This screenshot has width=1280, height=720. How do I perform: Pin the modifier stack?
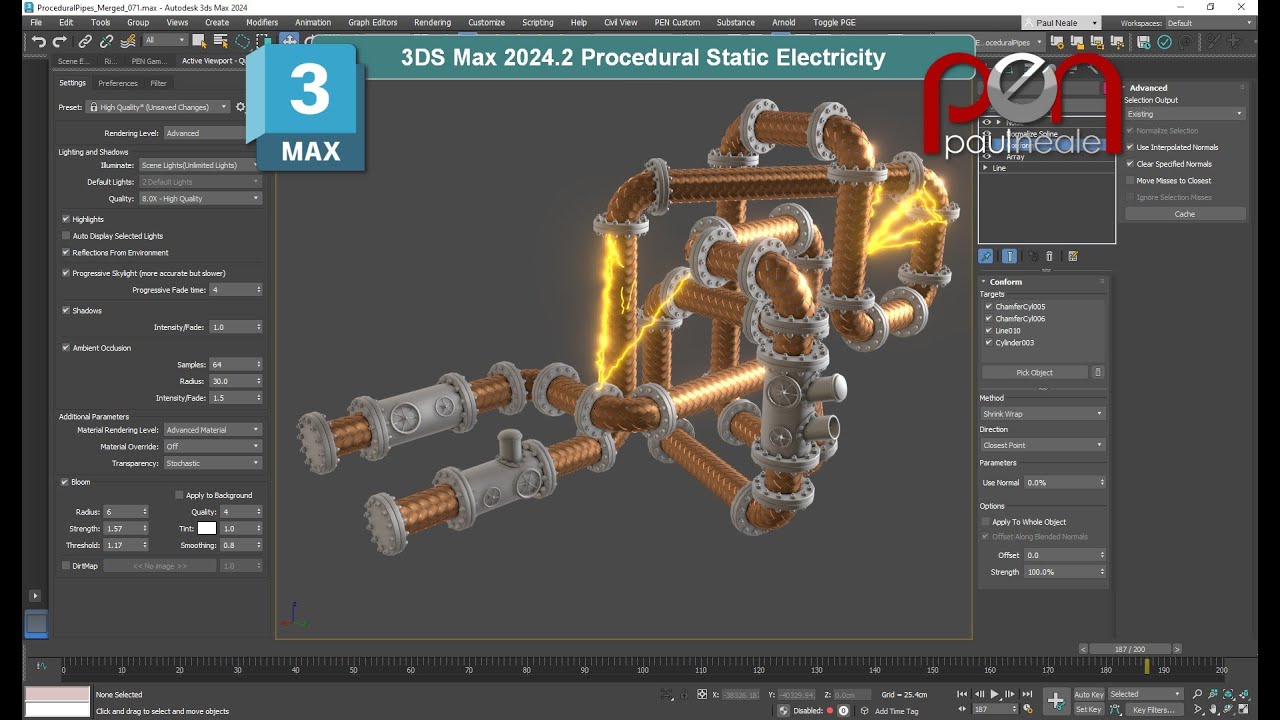[986, 257]
